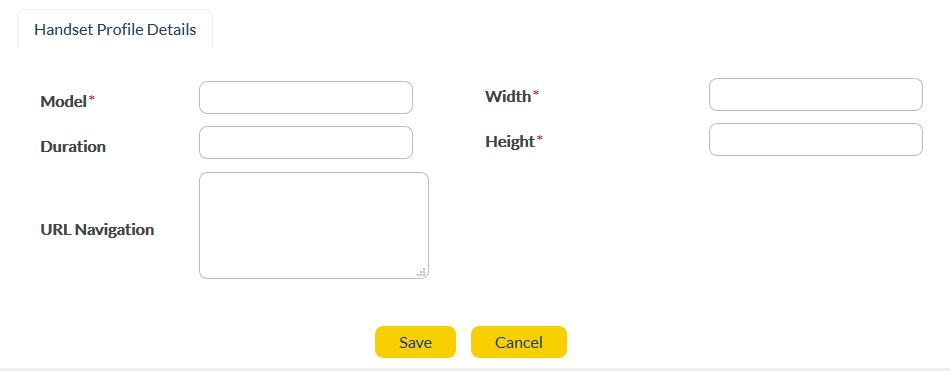Click the red asterisk next to Model

pos(92,98)
